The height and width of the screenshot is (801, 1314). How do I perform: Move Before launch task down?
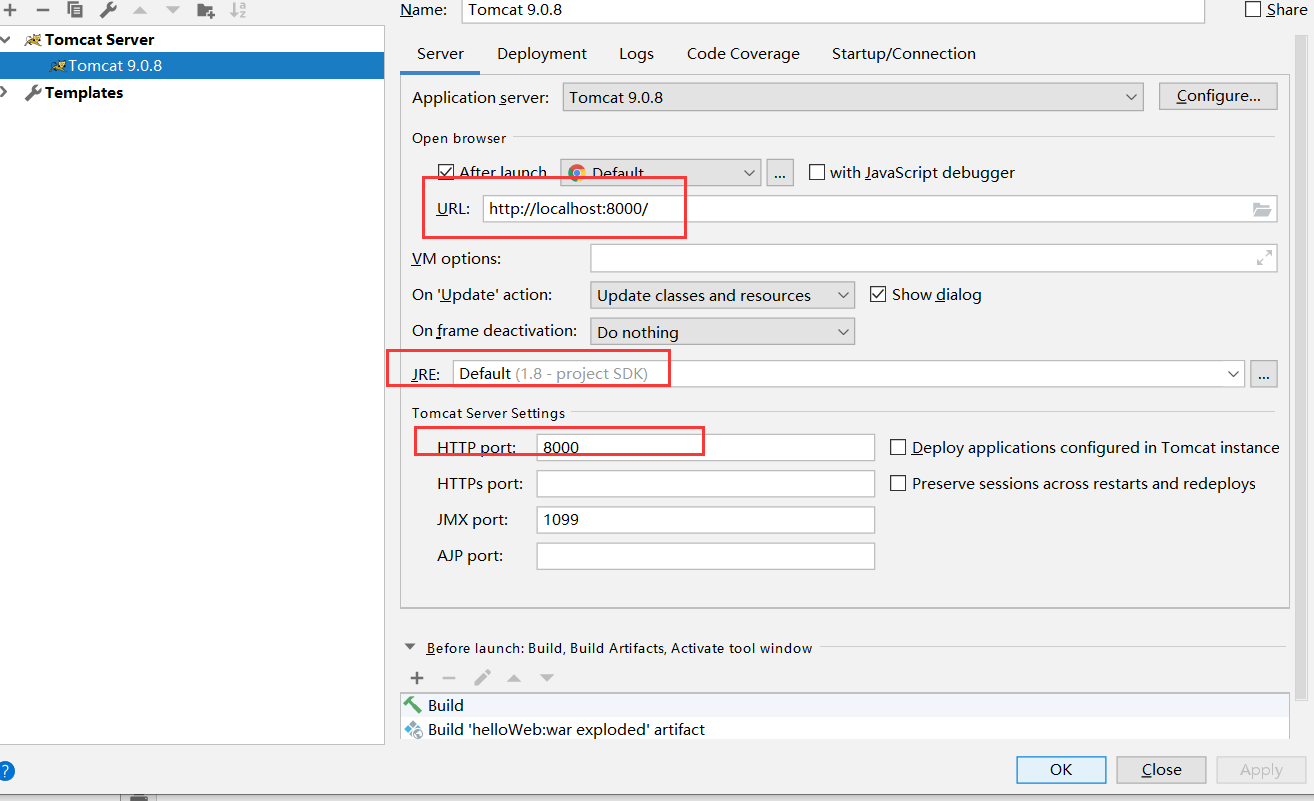pyautogui.click(x=547, y=677)
